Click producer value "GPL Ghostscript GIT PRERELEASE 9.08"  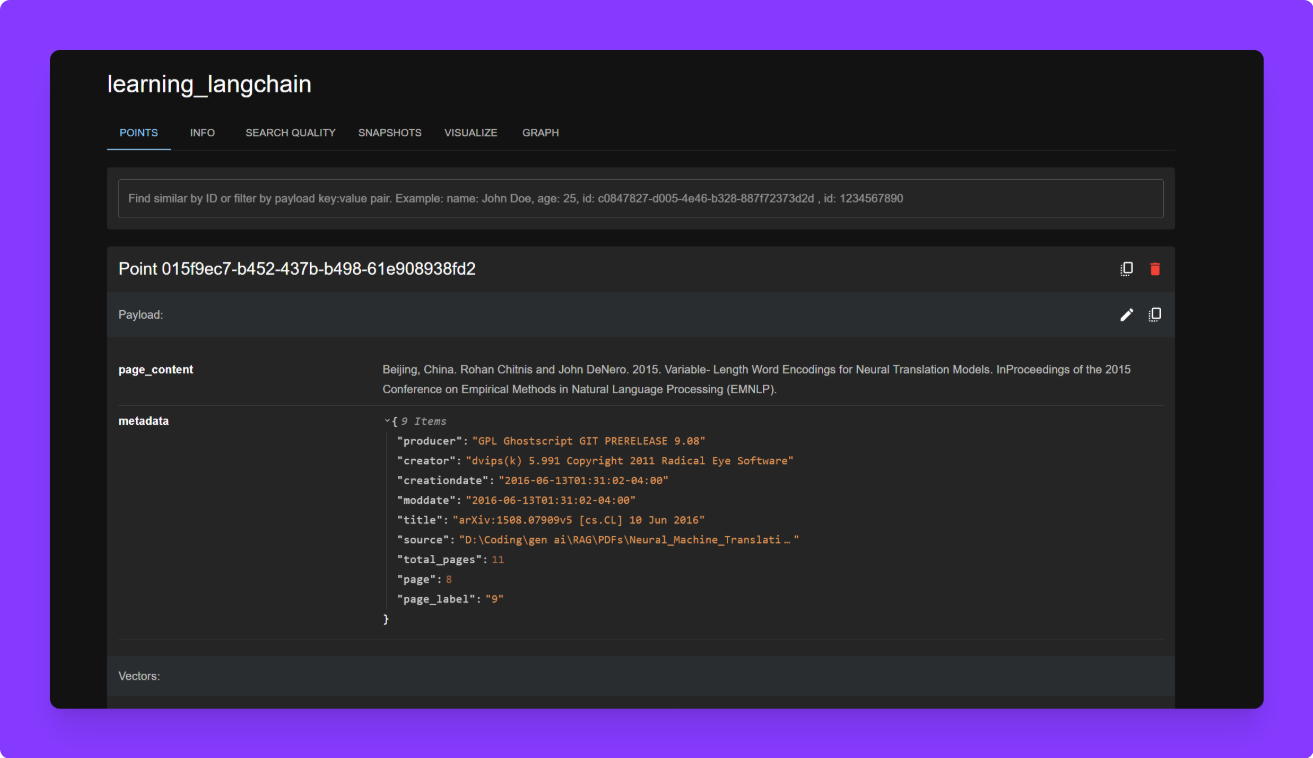(589, 441)
